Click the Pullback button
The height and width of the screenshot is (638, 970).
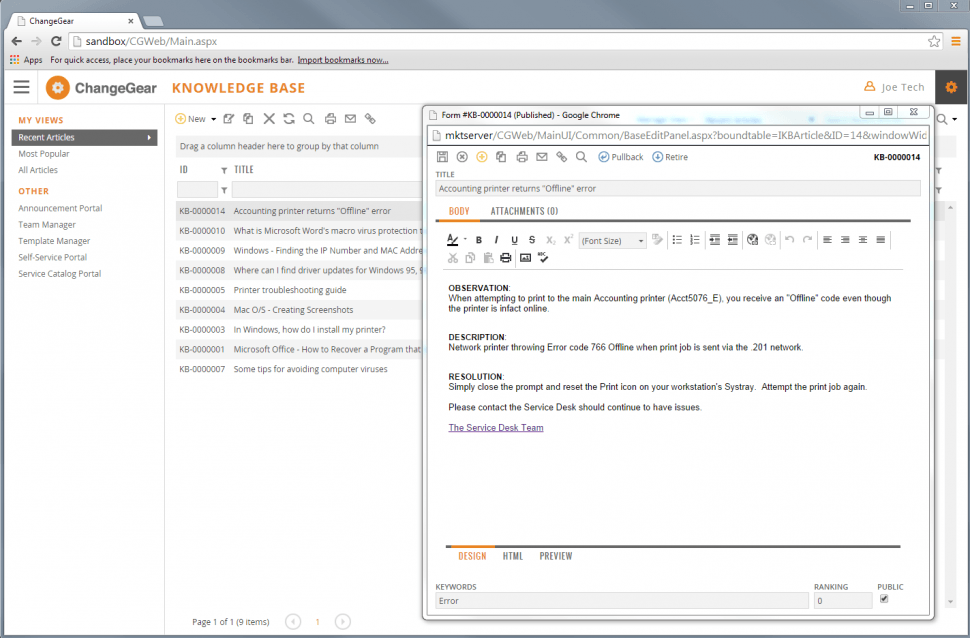click(x=620, y=157)
